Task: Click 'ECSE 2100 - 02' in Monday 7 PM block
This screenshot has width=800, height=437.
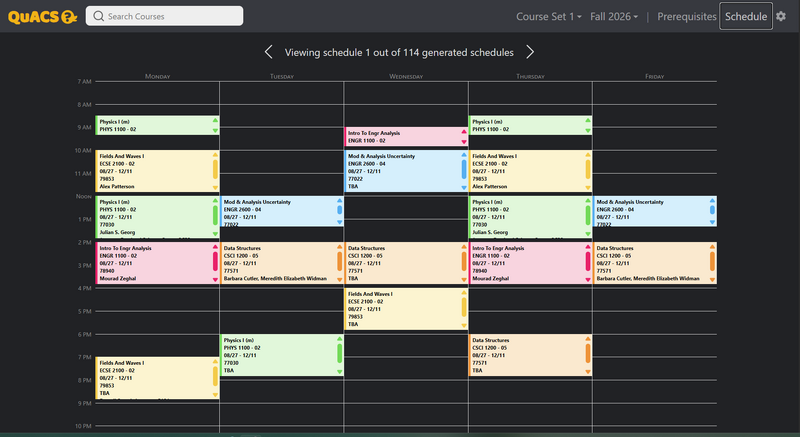Action: tap(117, 371)
